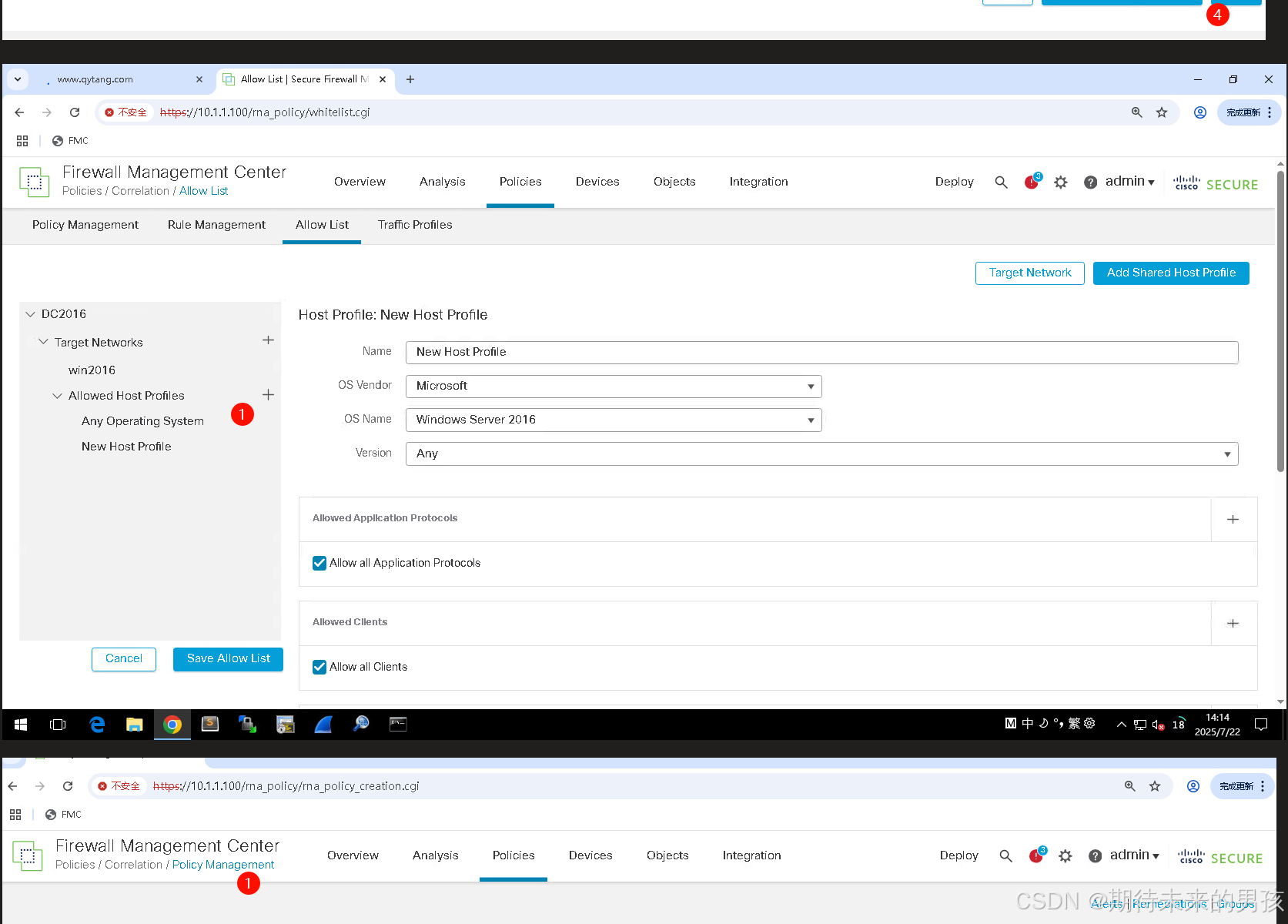The image size is (1288, 924).
Task: Open the OS Vendor dropdown showing Microsoft
Action: point(614,387)
